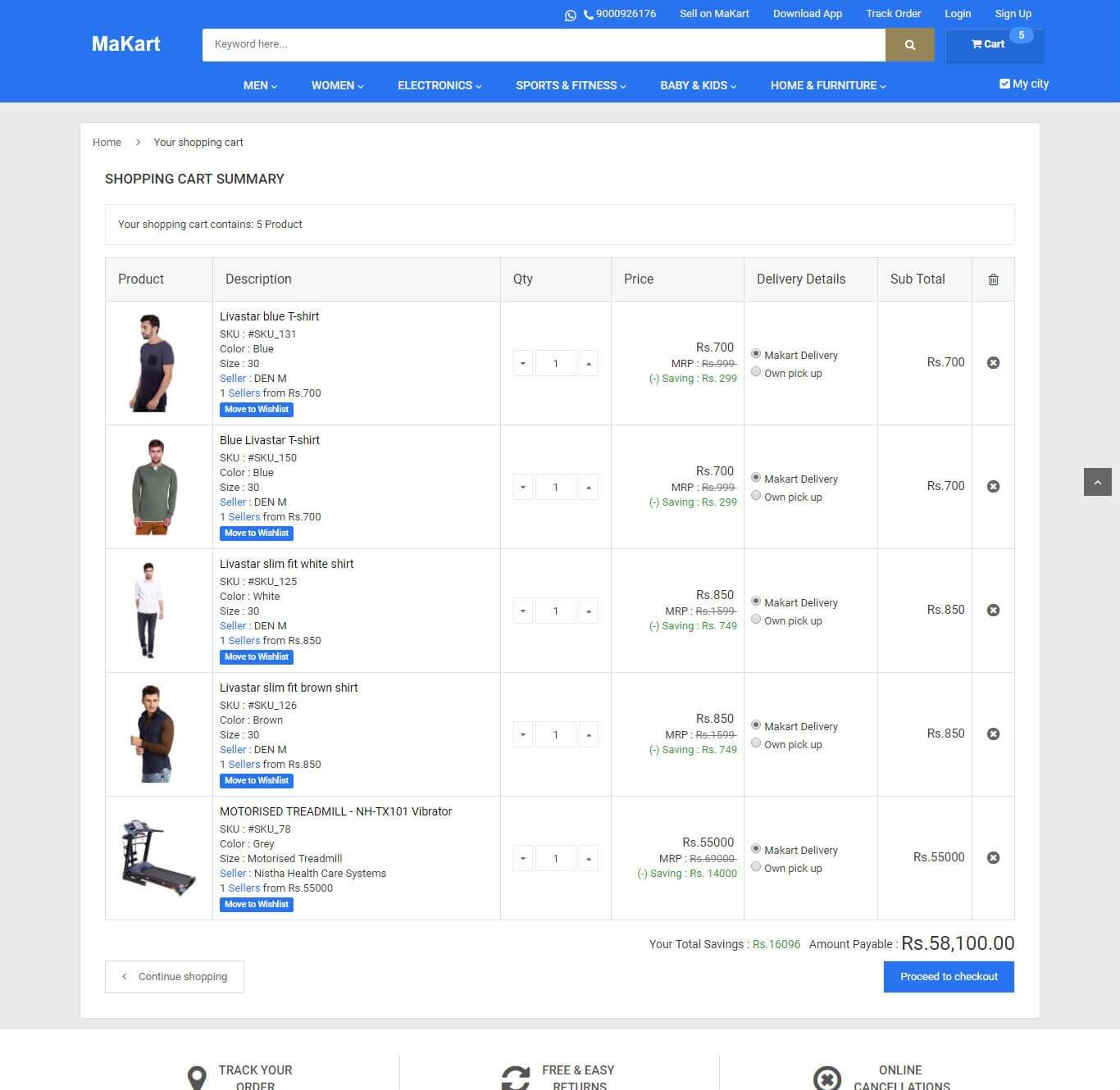Click the search magnifier button
Image resolution: width=1120 pixels, height=1090 pixels.
point(909,45)
